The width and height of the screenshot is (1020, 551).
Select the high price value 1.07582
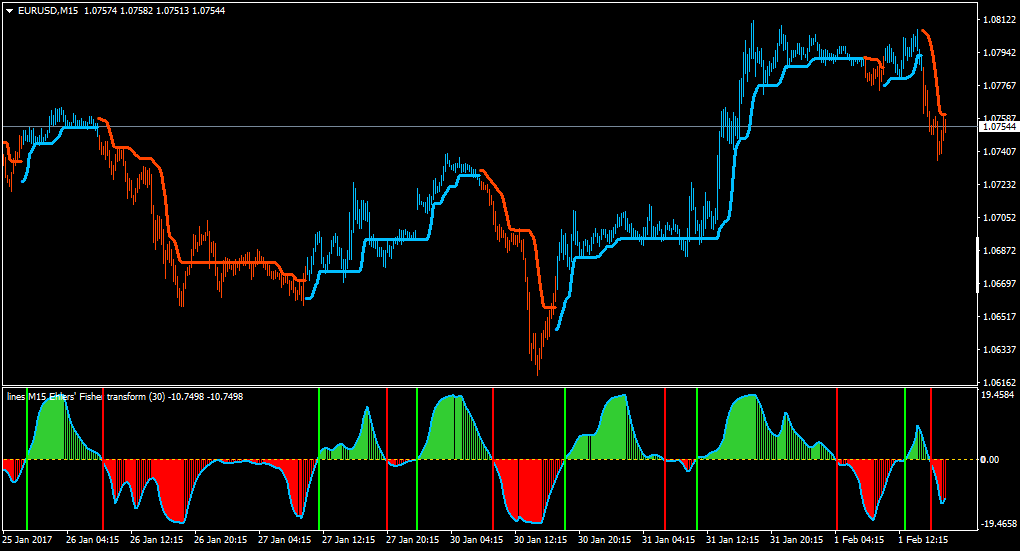[x=137, y=11]
